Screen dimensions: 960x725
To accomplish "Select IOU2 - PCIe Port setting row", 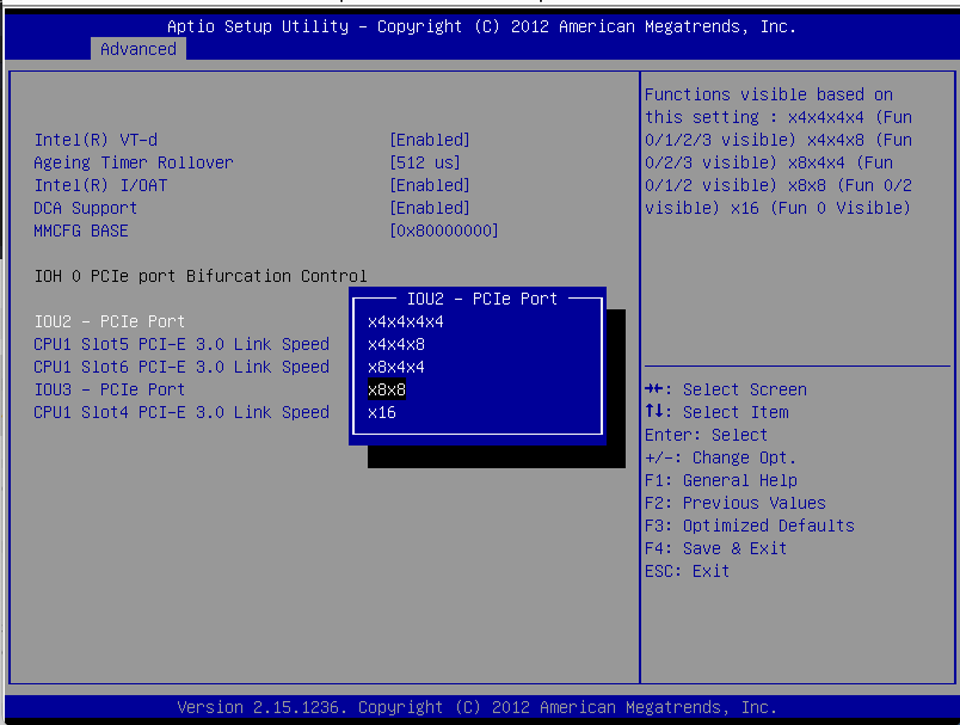I will tap(109, 321).
